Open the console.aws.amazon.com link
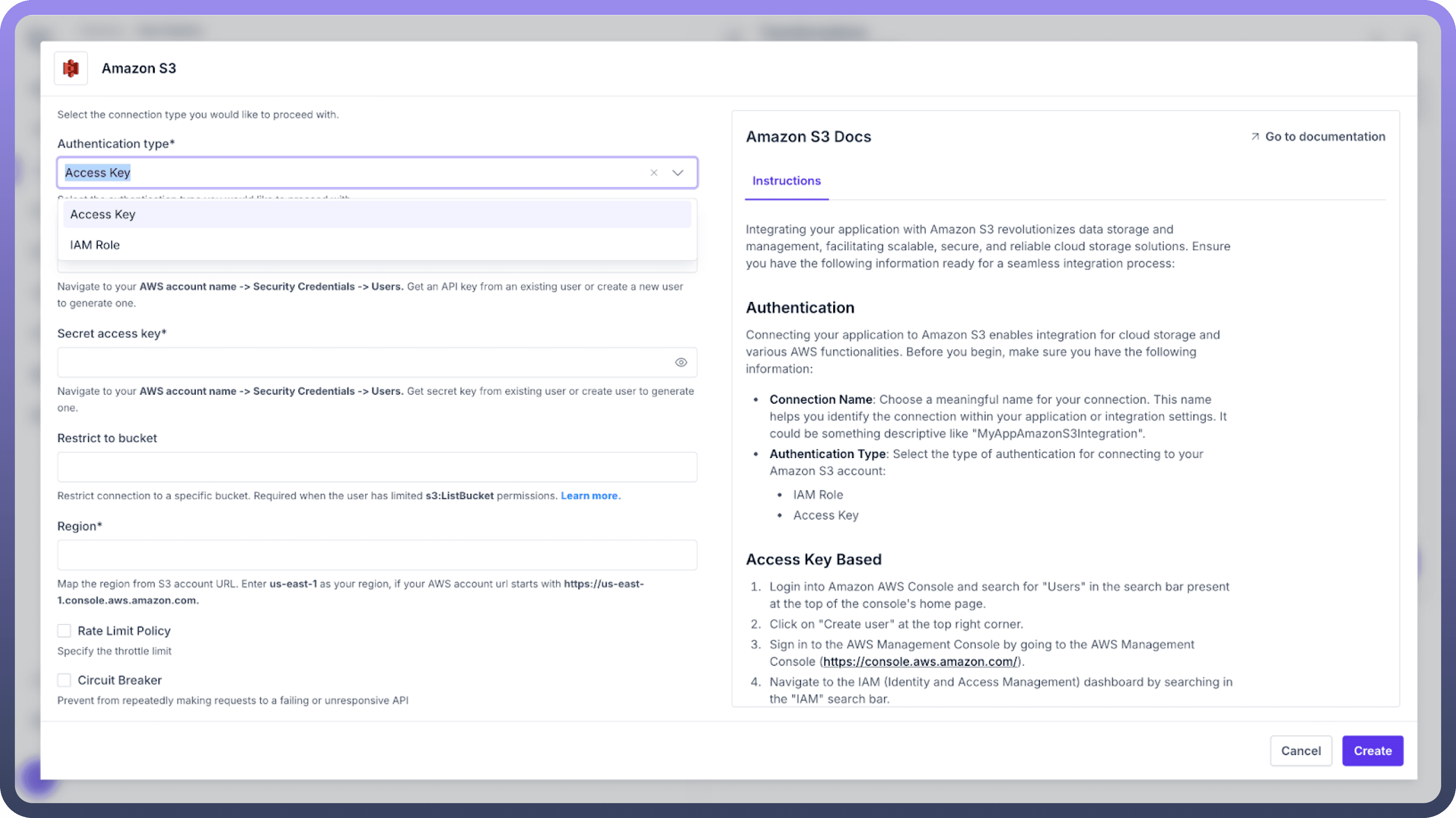Screen dimensions: 1456x818 coord(920,661)
